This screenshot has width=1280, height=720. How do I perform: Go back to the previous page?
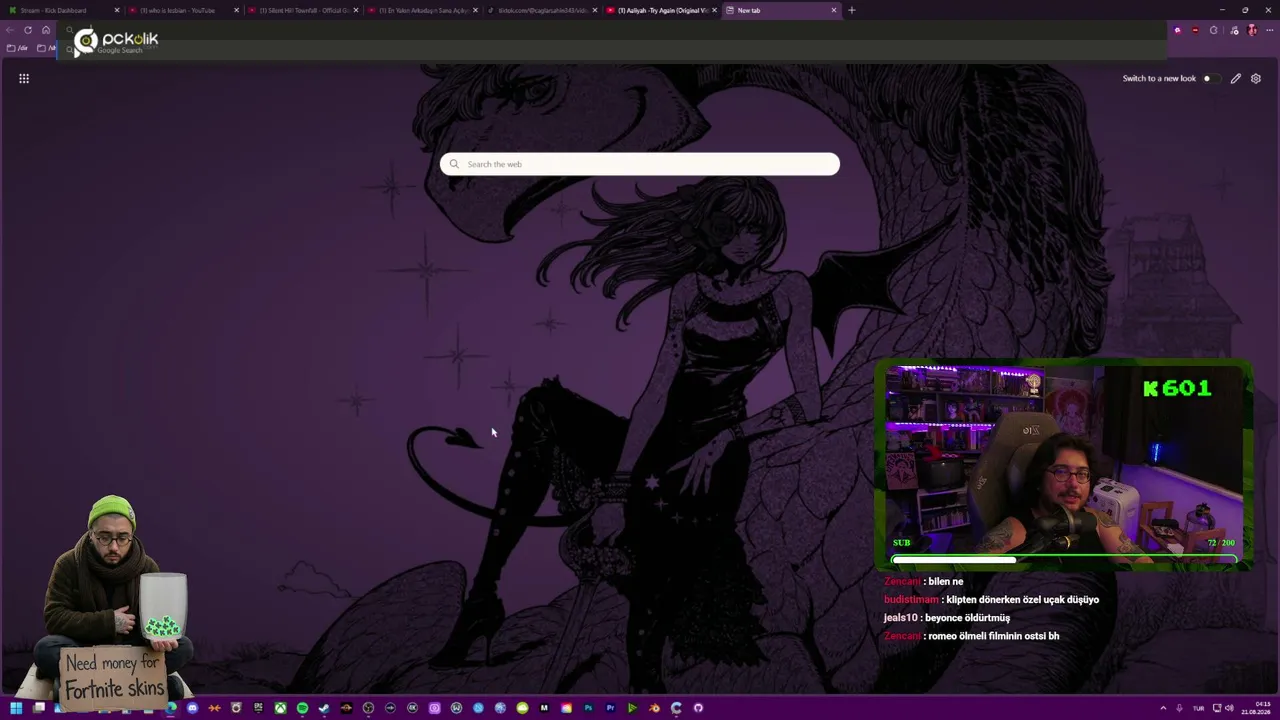(10, 30)
